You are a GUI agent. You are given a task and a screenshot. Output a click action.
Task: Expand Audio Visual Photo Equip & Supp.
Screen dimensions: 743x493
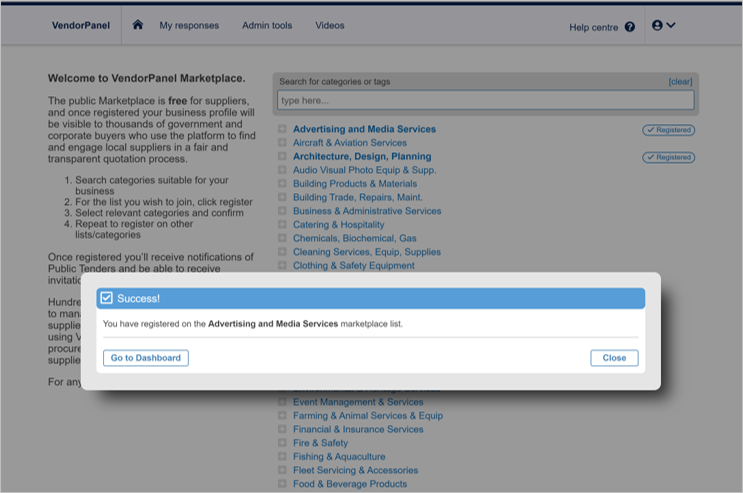[x=282, y=170]
